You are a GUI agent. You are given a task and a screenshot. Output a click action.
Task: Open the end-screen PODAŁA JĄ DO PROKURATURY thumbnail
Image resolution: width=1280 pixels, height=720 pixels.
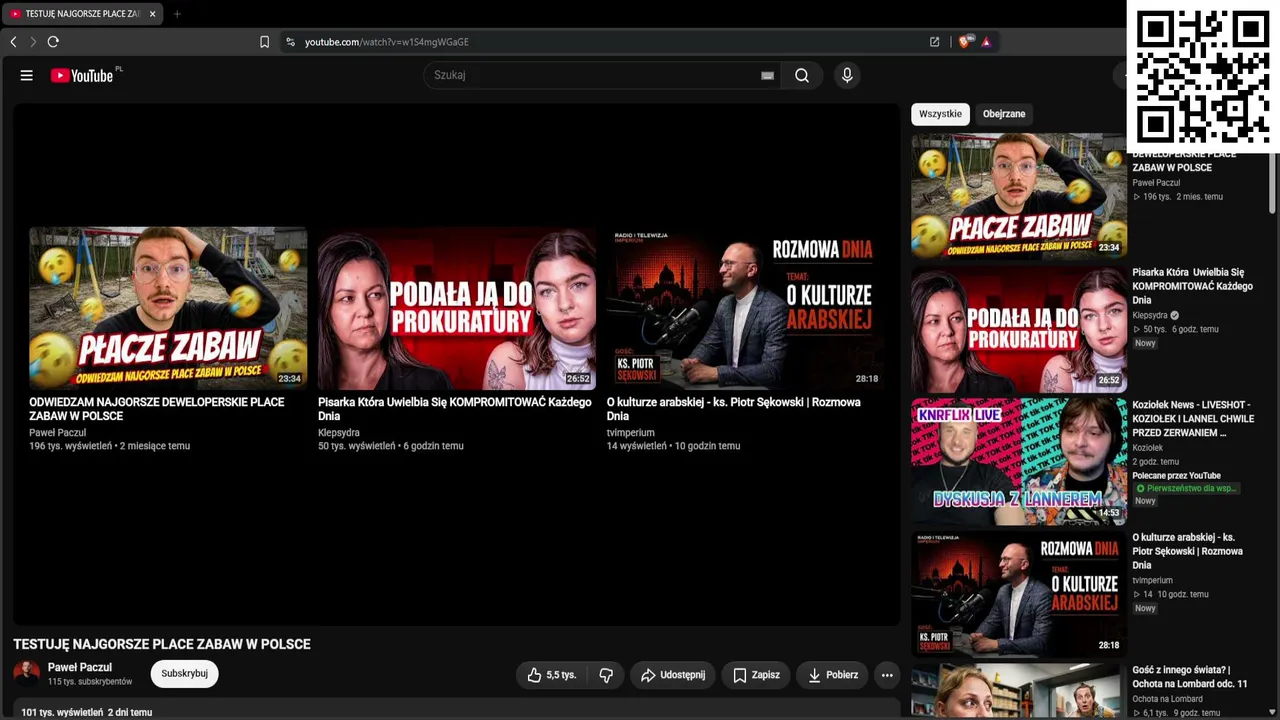point(457,308)
